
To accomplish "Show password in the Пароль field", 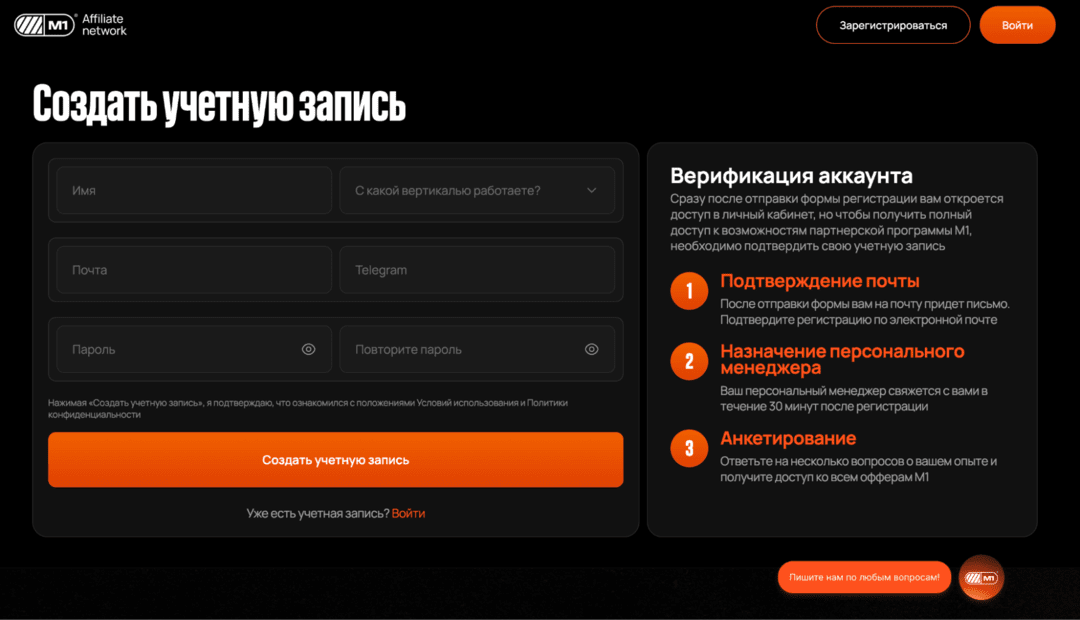I will point(309,349).
